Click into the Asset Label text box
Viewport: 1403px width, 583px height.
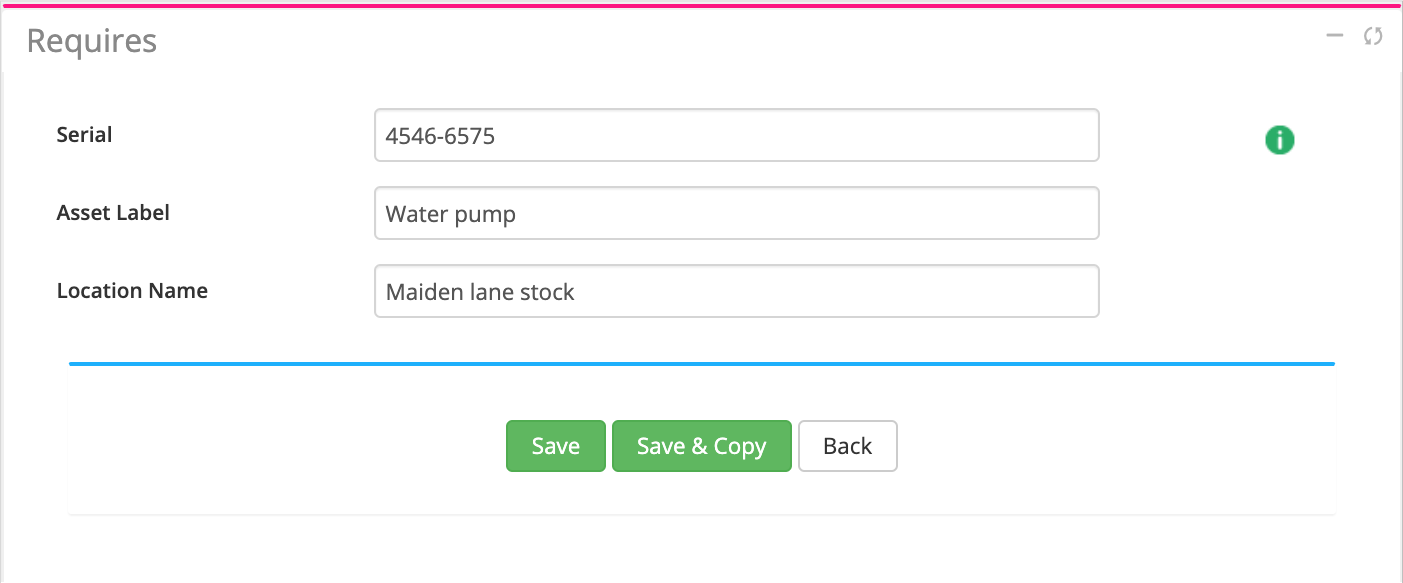point(736,213)
